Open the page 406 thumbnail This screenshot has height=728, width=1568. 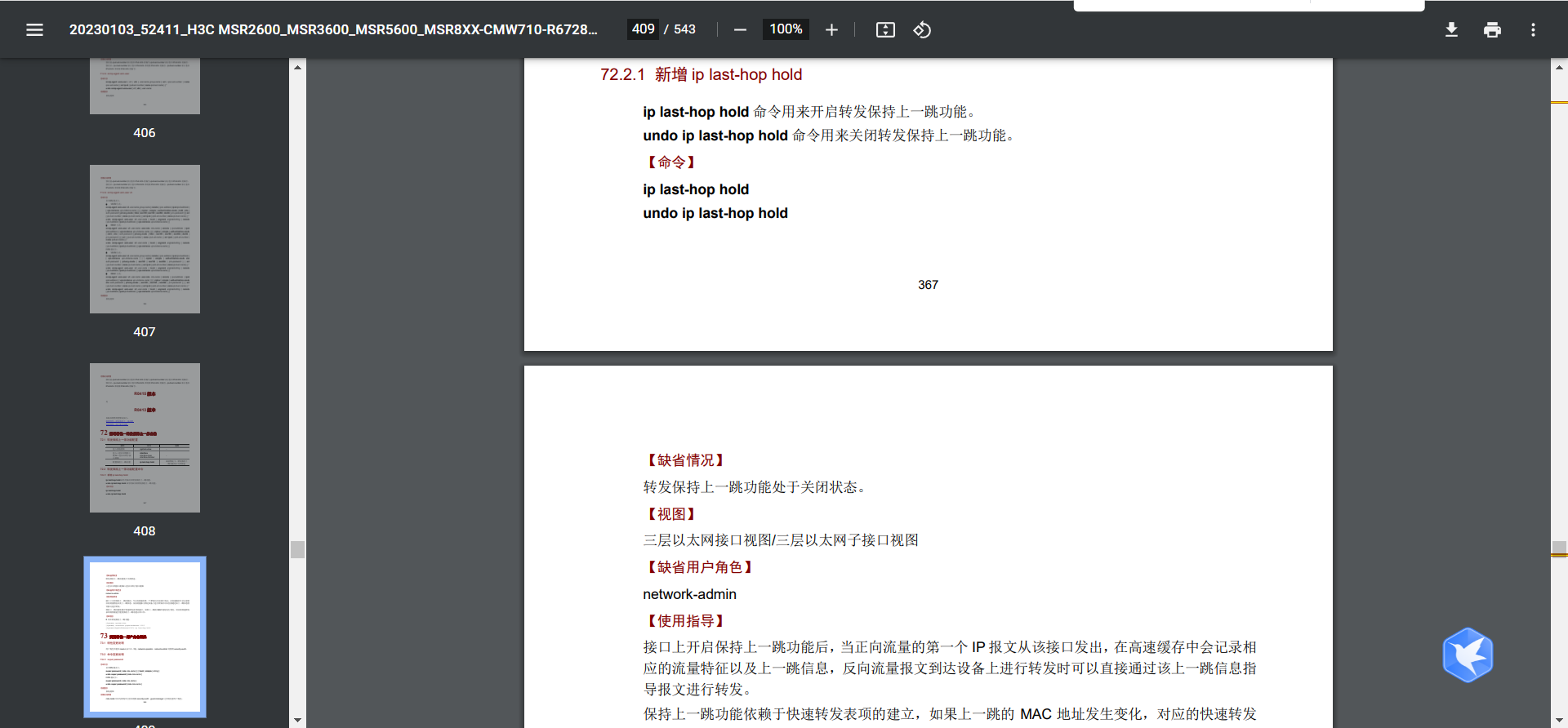tap(145, 86)
